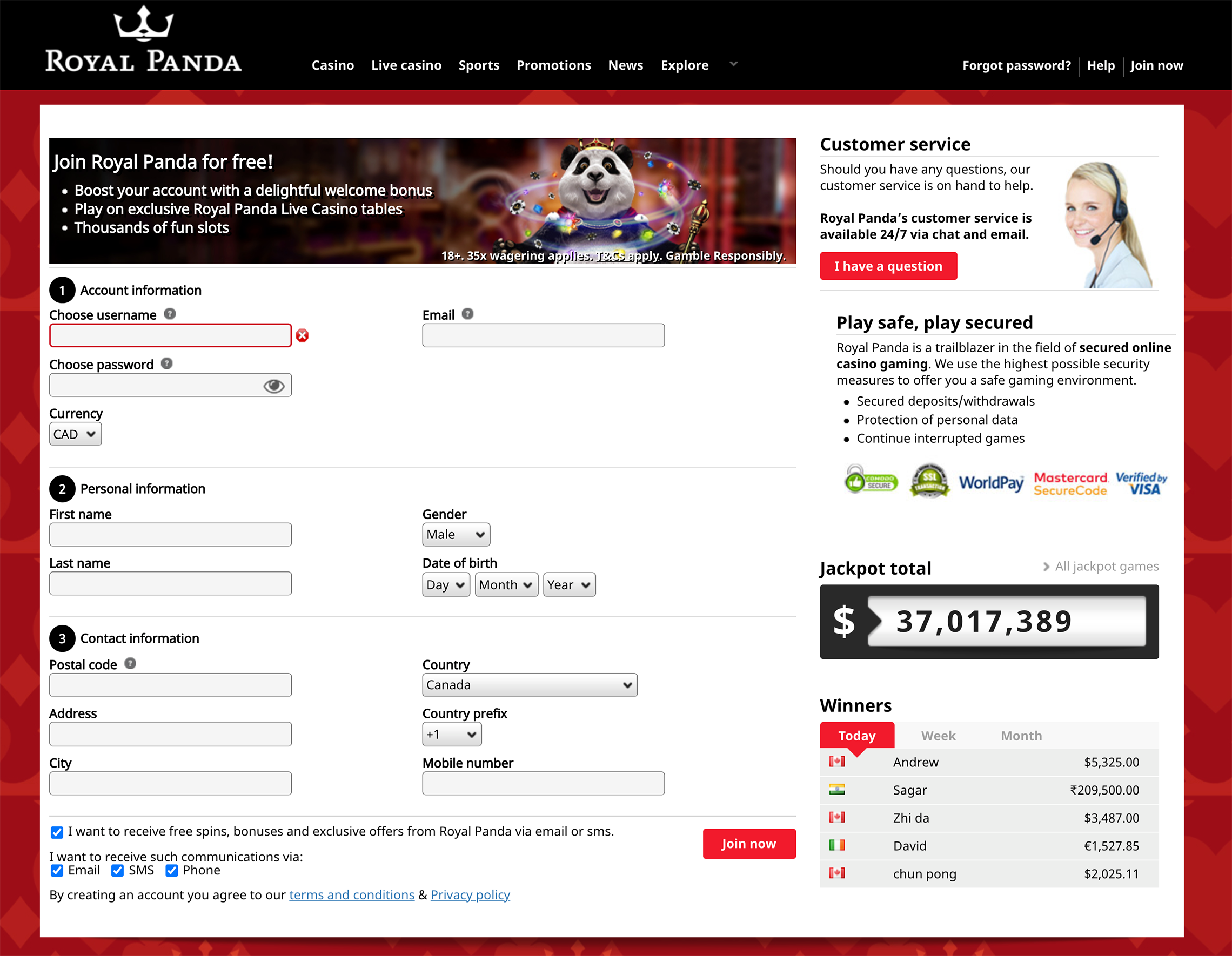Image resolution: width=1232 pixels, height=956 pixels.
Task: Click the dollar sign on jackpot counter
Action: click(844, 622)
